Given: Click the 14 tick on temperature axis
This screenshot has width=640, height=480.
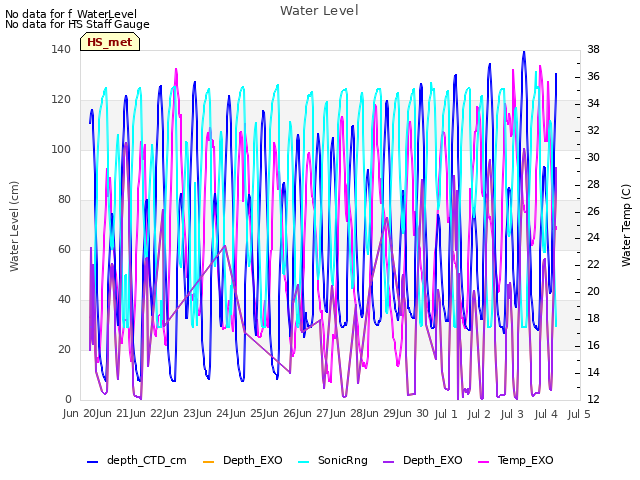Looking at the screenshot, I should coord(593,372).
